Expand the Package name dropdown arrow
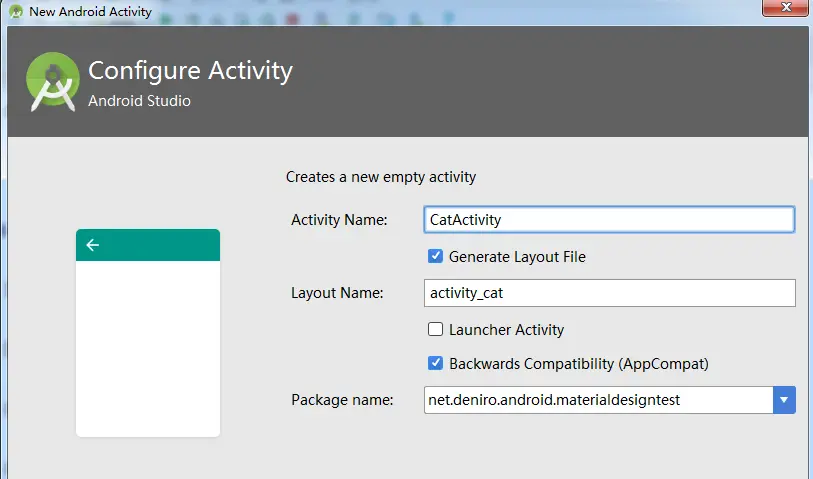Image resolution: width=813 pixels, height=479 pixels. tap(784, 400)
